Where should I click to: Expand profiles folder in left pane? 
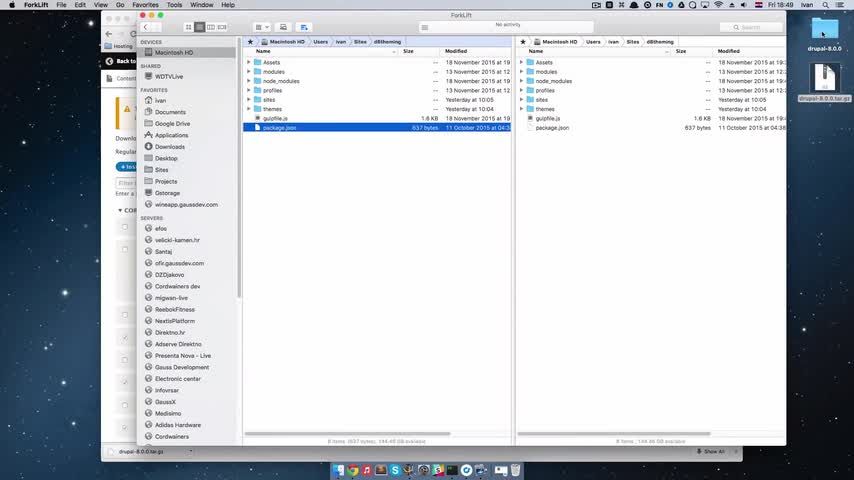point(249,90)
